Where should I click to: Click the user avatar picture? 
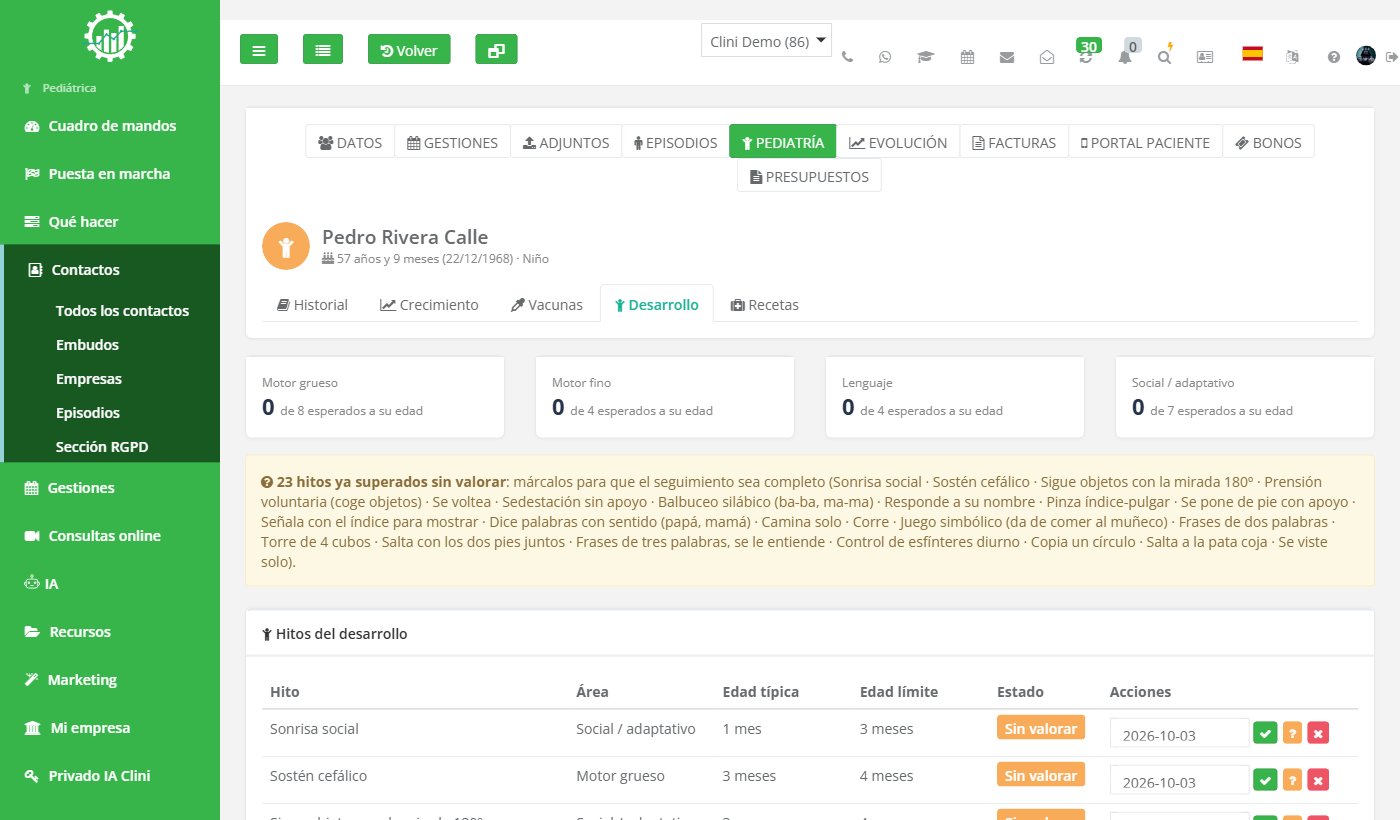(x=1366, y=56)
